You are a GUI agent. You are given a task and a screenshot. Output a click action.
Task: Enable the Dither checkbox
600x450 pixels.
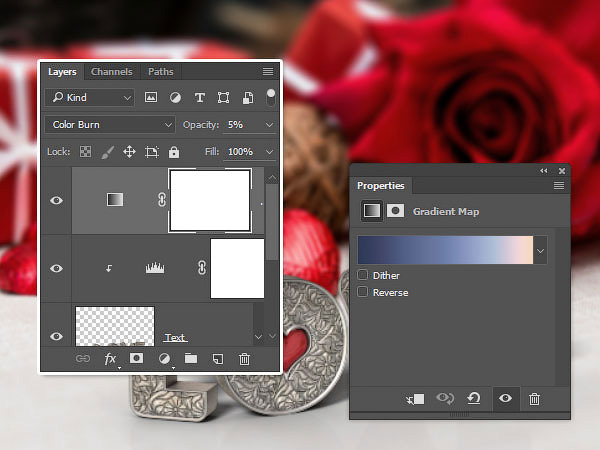pyautogui.click(x=363, y=275)
